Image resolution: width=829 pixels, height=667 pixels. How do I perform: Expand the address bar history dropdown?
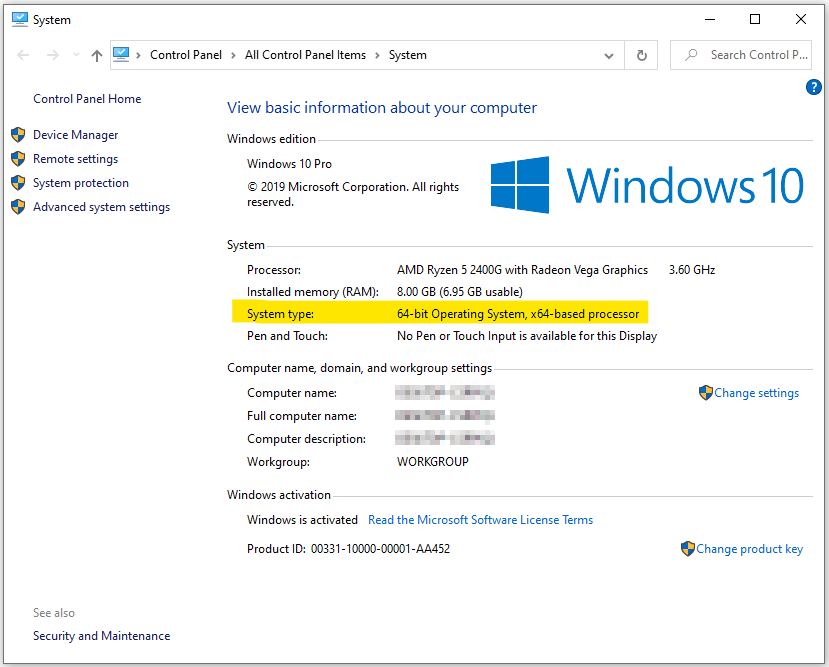[609, 55]
